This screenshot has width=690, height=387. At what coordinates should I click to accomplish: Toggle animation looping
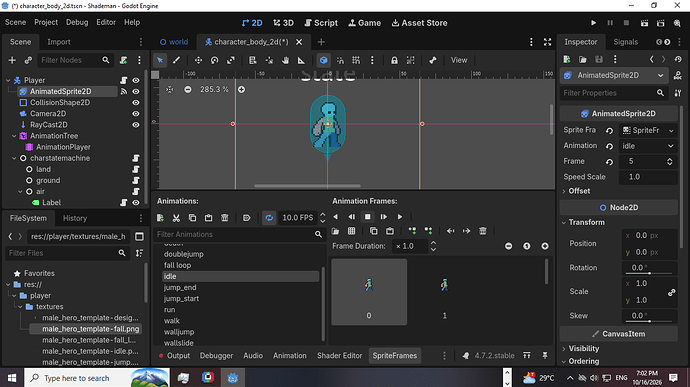[269, 217]
